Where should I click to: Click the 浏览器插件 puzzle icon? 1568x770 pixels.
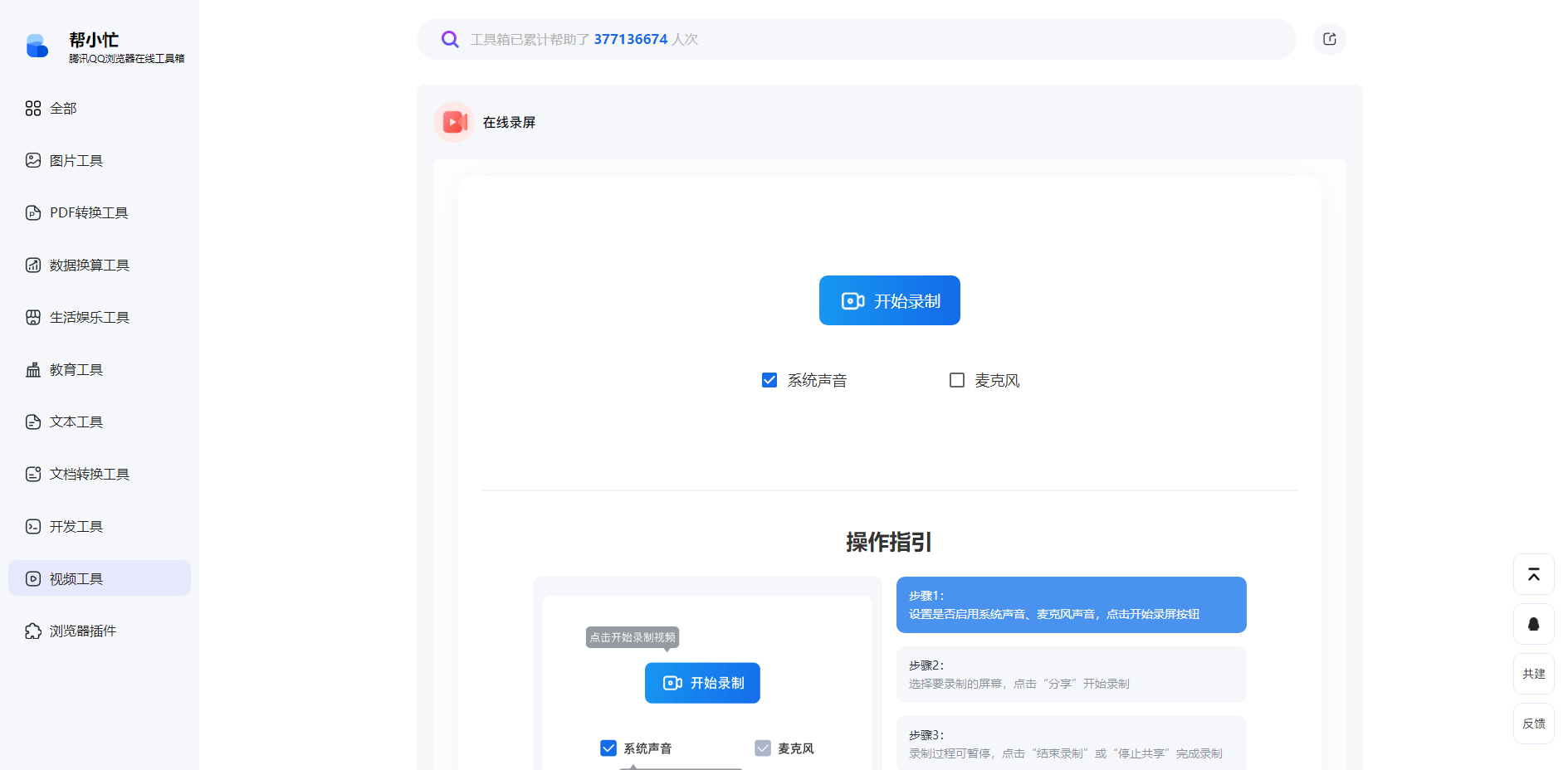[x=33, y=631]
